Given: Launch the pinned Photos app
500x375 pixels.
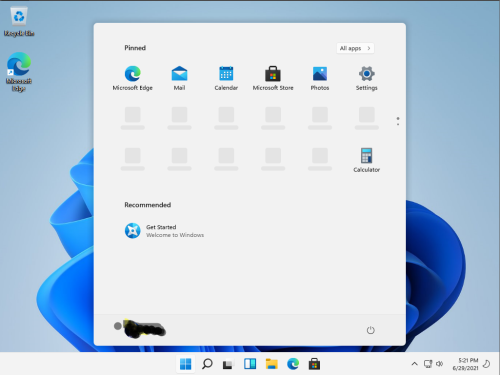Looking at the screenshot, I should (320, 78).
